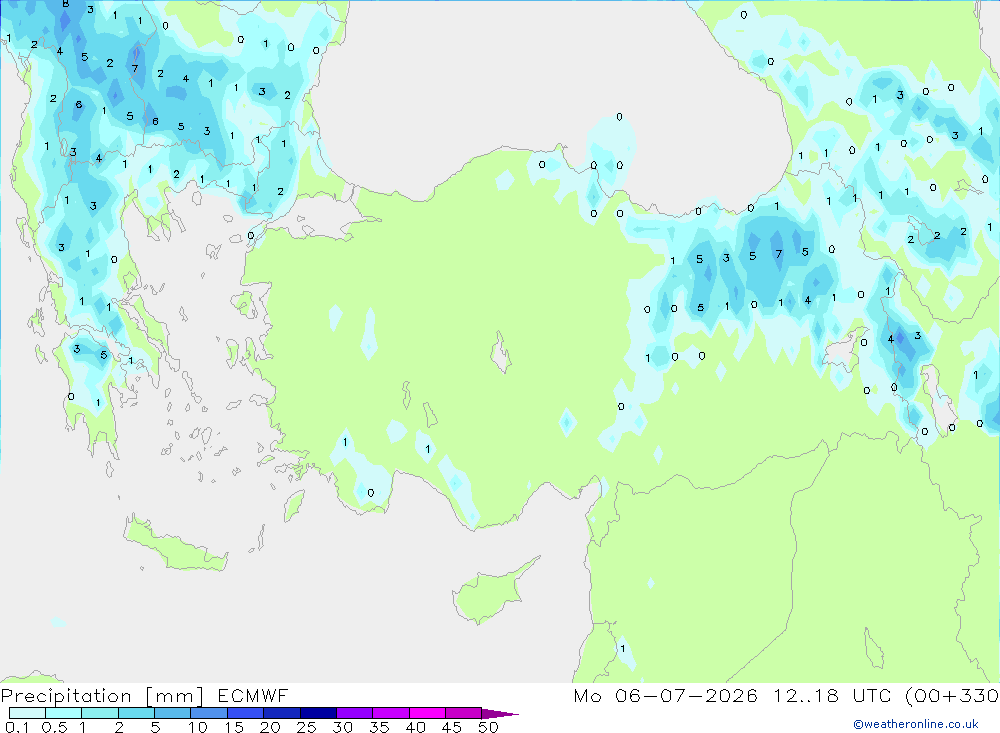Click the legend label "40"
The image size is (1000, 733).
[x=416, y=727]
